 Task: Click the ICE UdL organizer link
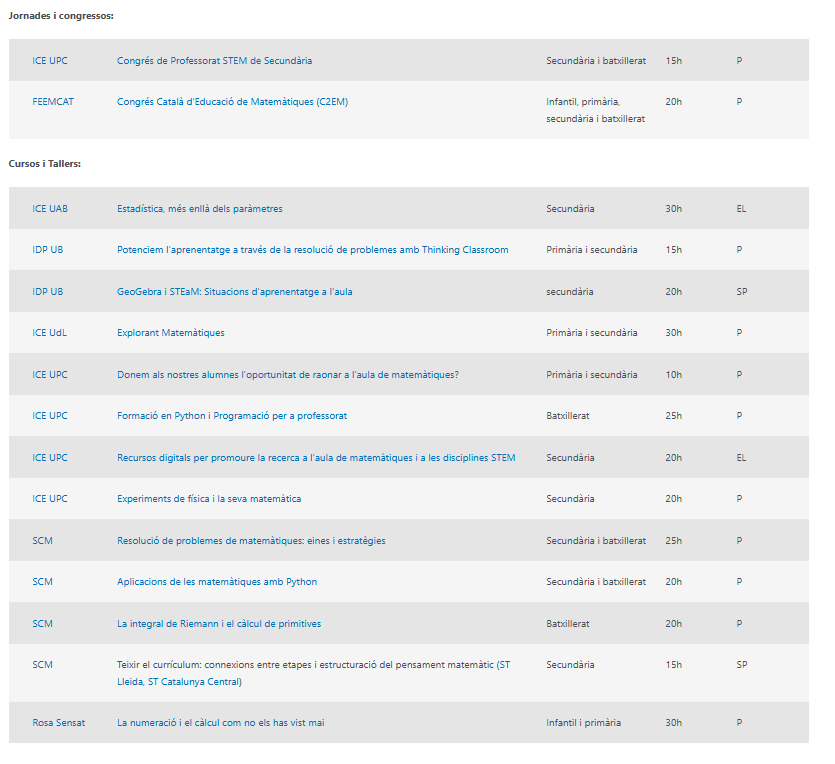tap(49, 333)
